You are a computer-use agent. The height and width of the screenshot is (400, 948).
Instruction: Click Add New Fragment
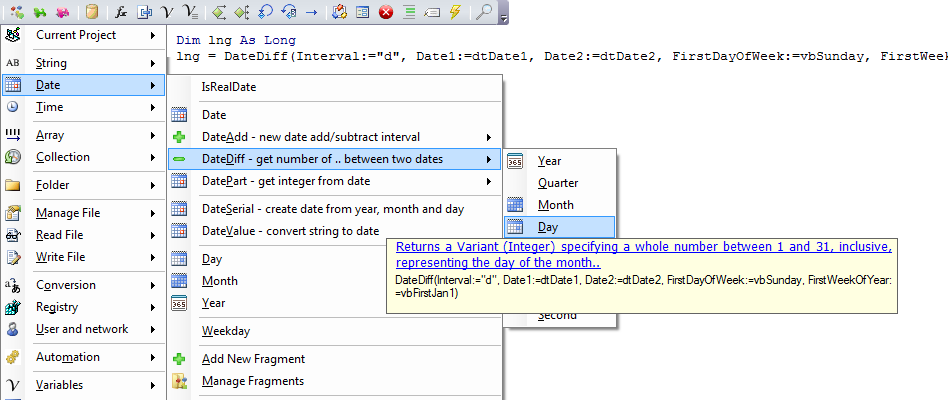pyautogui.click(x=253, y=359)
